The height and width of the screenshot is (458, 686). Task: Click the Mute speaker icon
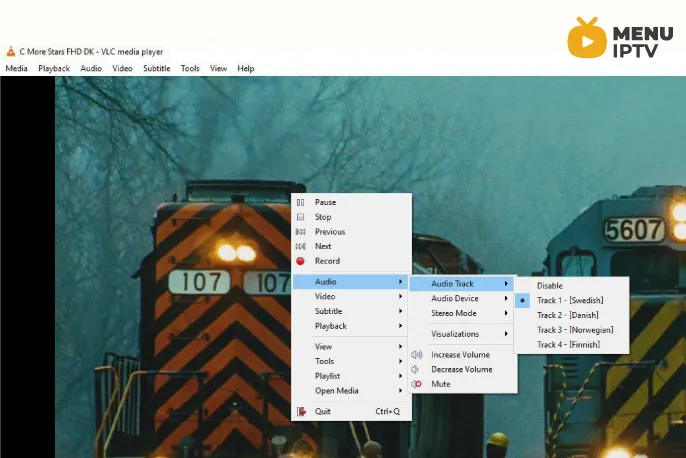416,384
